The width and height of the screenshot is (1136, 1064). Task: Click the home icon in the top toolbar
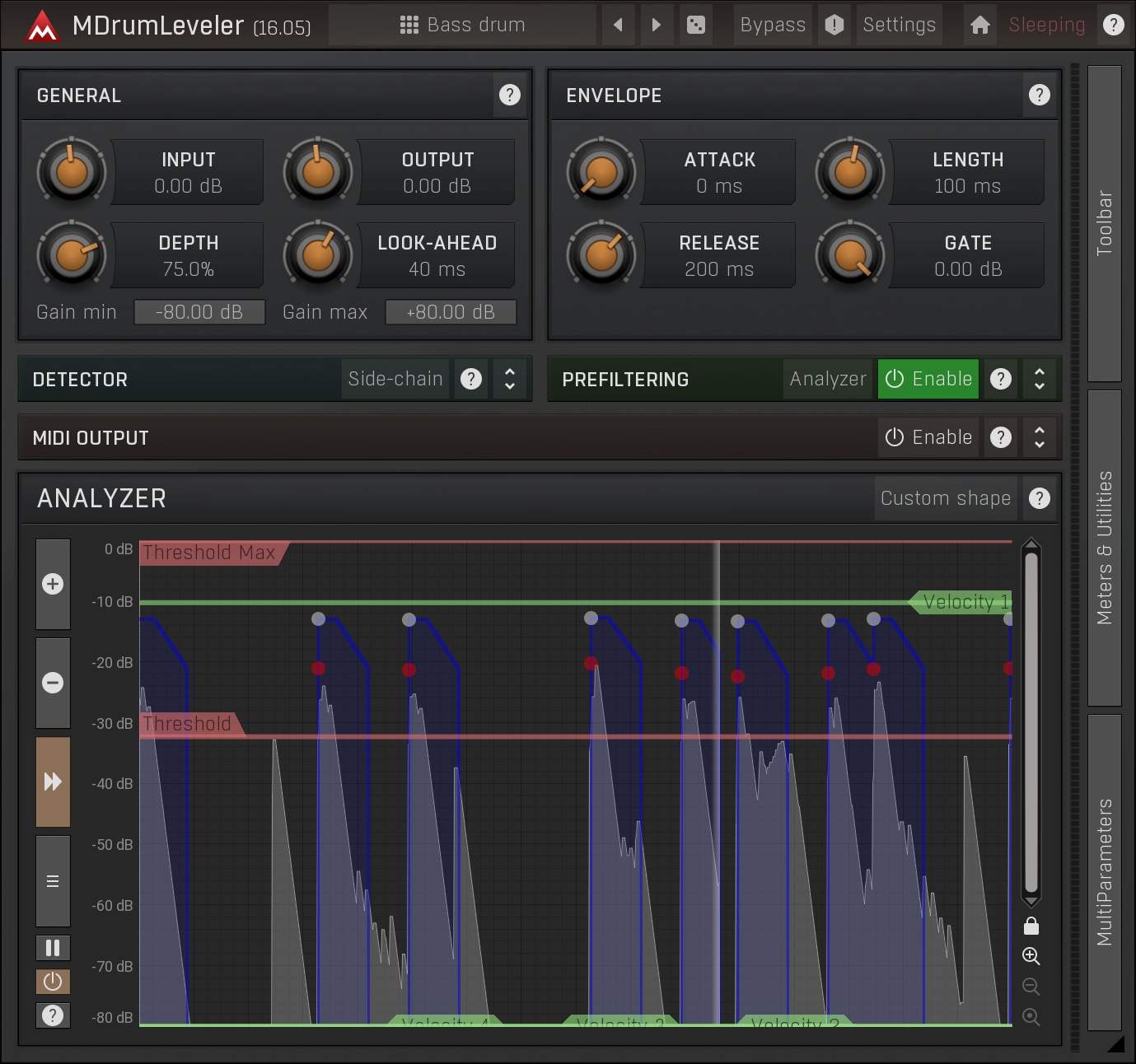979,25
